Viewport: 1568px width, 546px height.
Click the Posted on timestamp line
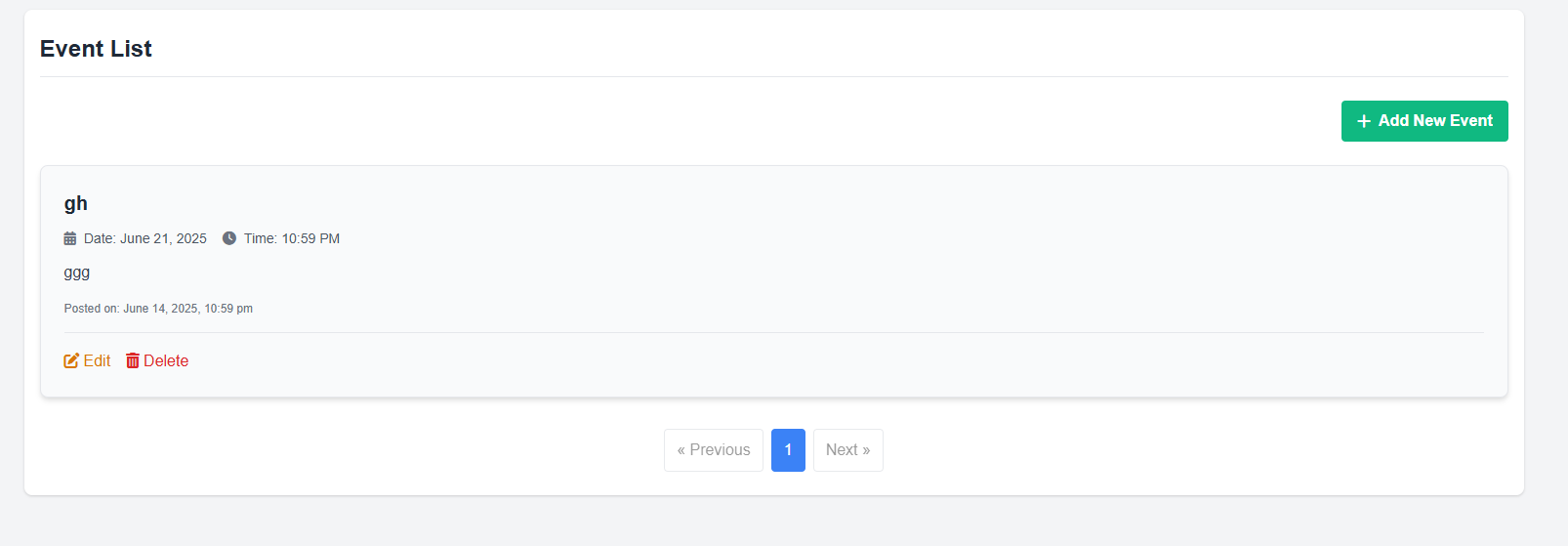click(158, 309)
